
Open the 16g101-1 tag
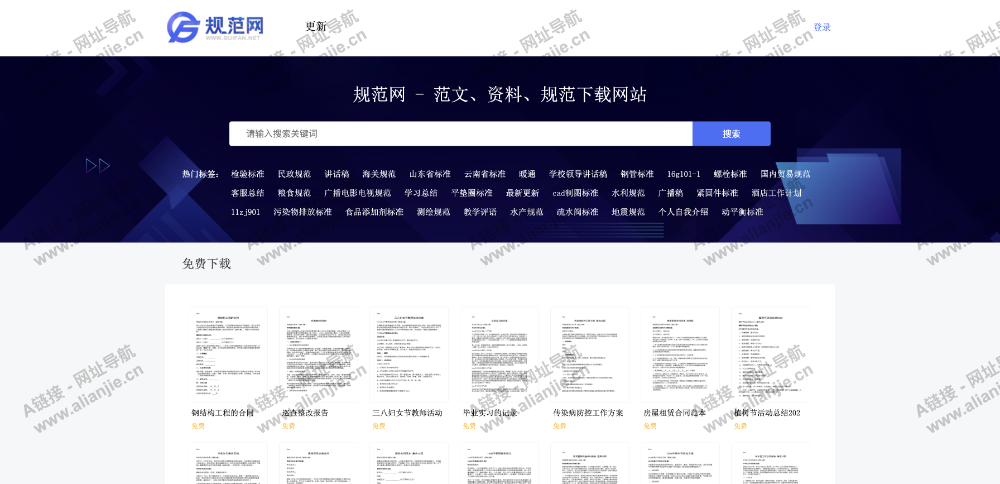pyautogui.click(x=684, y=173)
